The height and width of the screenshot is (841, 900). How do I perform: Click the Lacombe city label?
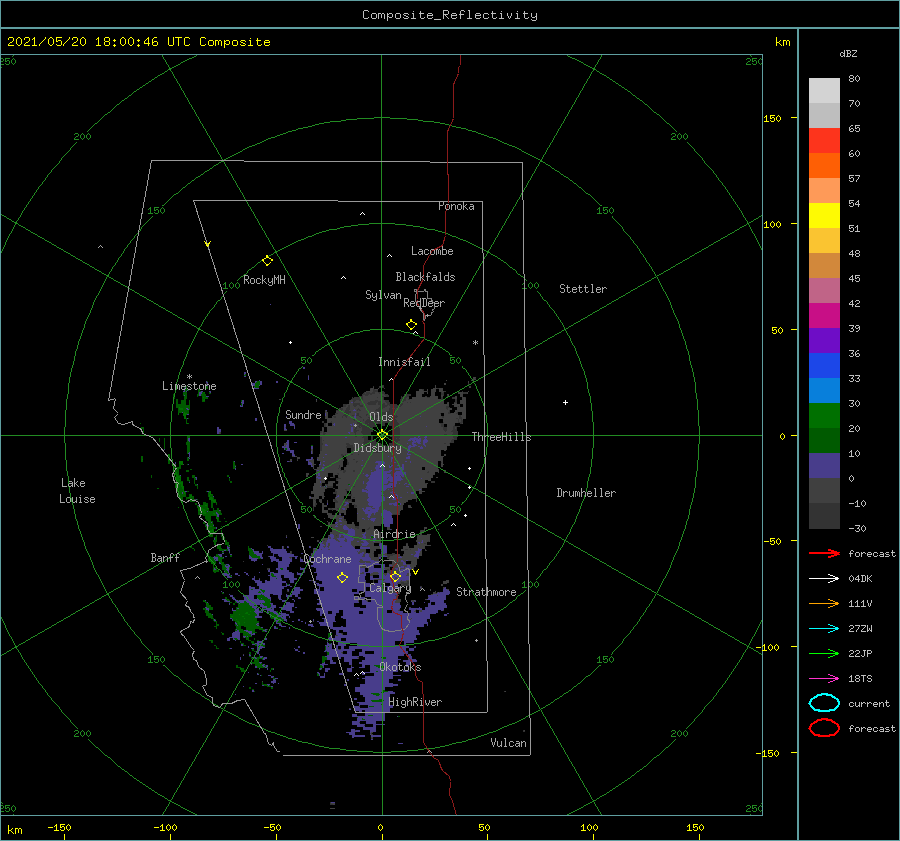(432, 251)
